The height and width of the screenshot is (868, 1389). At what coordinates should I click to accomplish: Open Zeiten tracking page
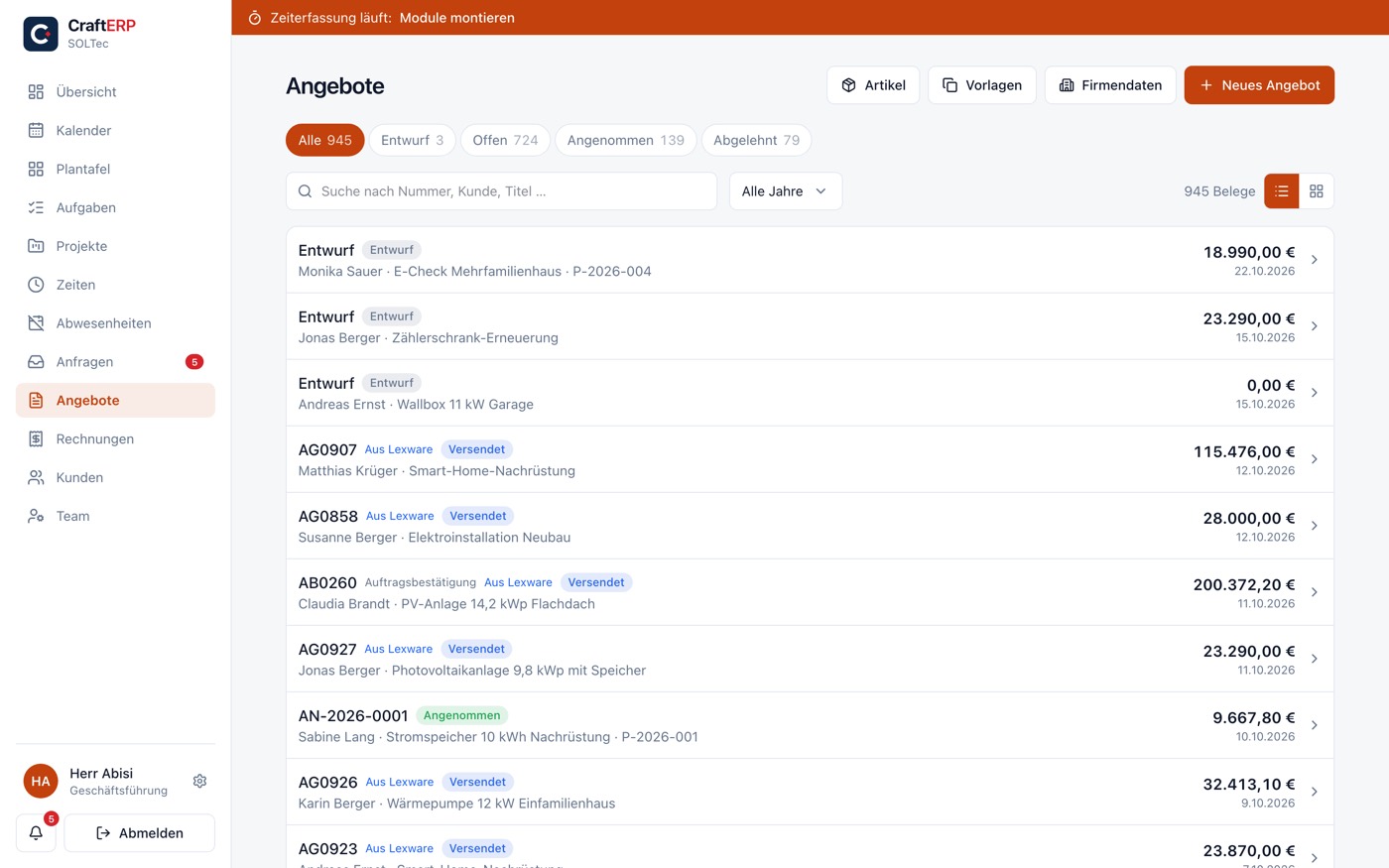tap(115, 285)
